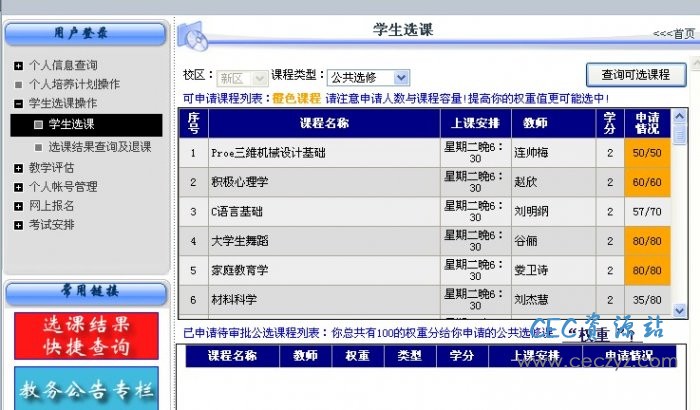Click the disc icon beside 学生选课 title
Screen dimensions: 700x410
click(x=193, y=36)
